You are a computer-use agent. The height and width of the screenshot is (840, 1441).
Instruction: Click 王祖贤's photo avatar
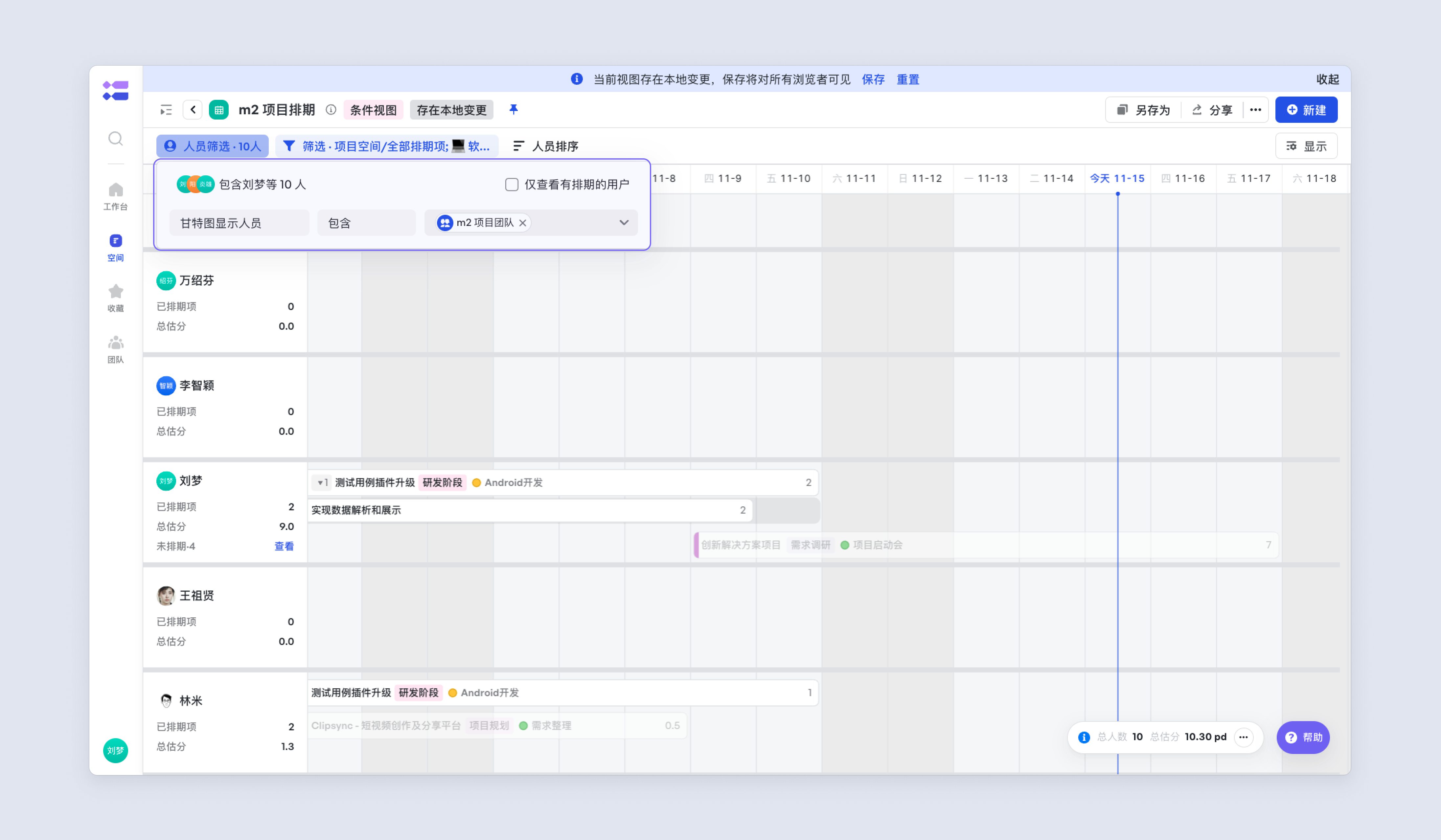click(x=166, y=595)
